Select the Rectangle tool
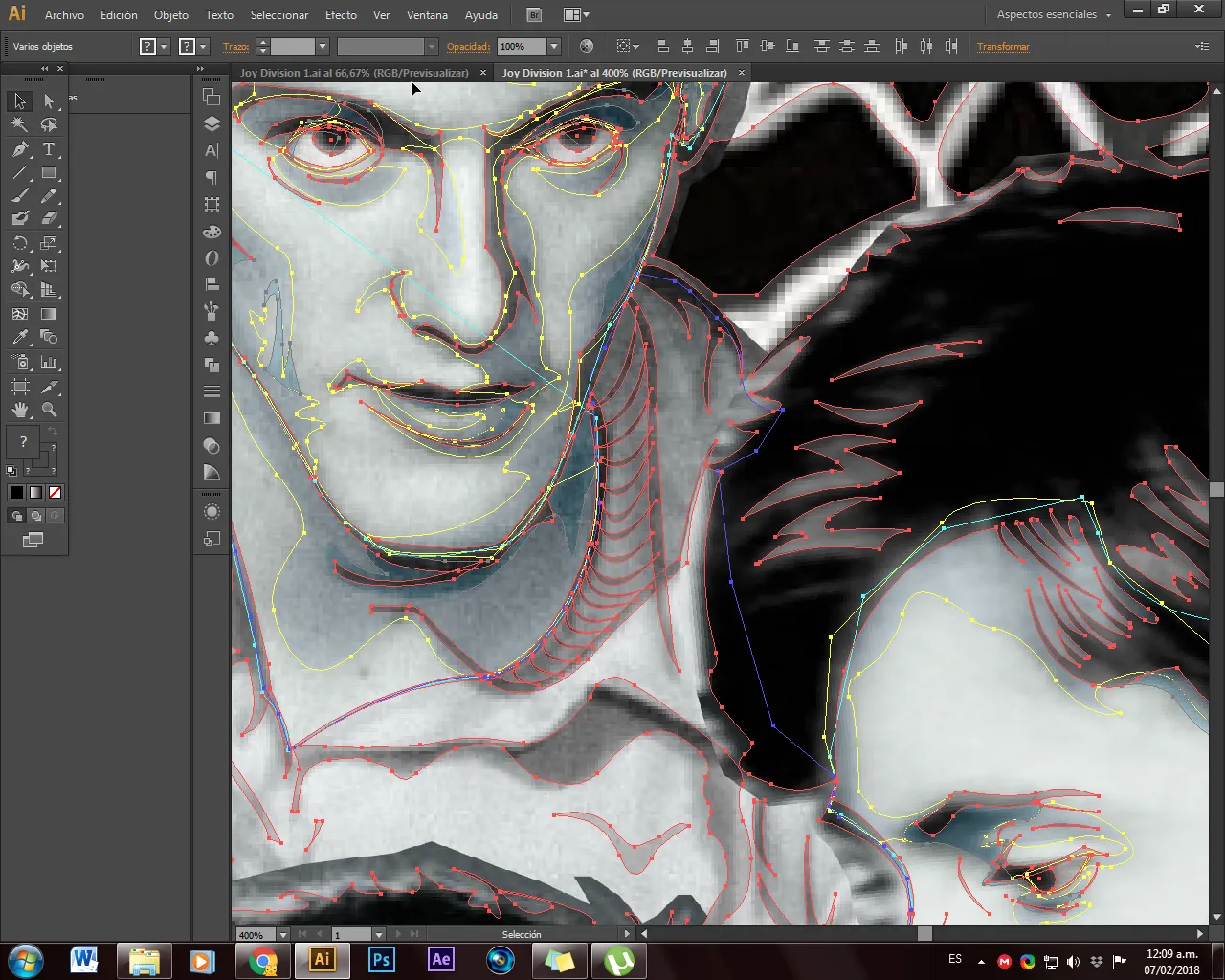Viewport: 1225px width, 980px height. coord(49,173)
